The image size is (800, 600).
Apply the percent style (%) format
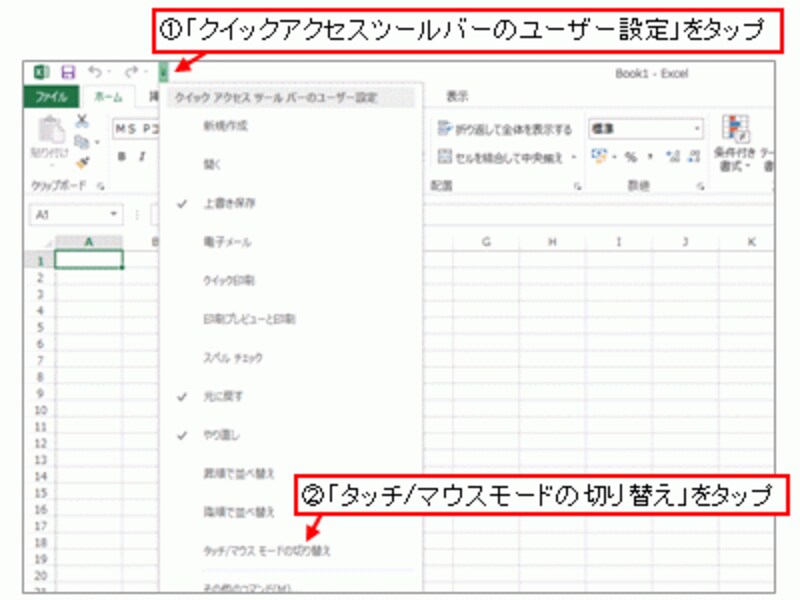tap(631, 157)
